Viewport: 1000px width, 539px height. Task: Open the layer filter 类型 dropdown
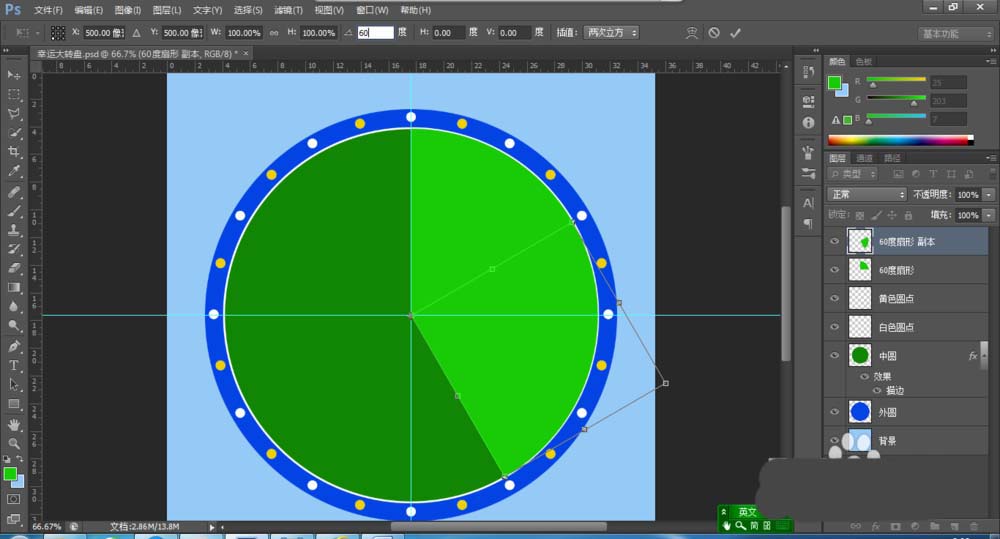click(x=853, y=174)
